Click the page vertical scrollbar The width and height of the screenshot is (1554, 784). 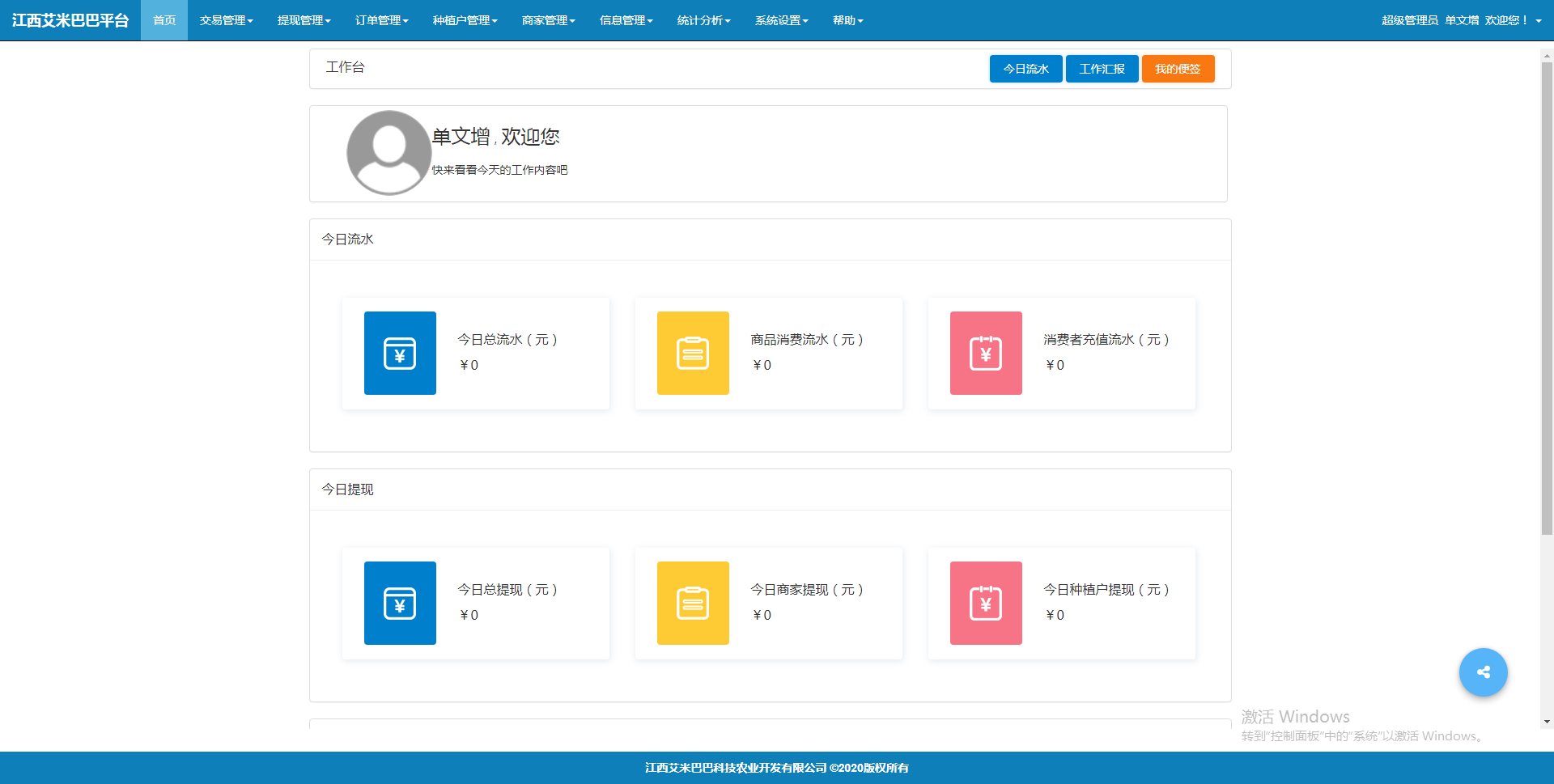[x=1547, y=299]
